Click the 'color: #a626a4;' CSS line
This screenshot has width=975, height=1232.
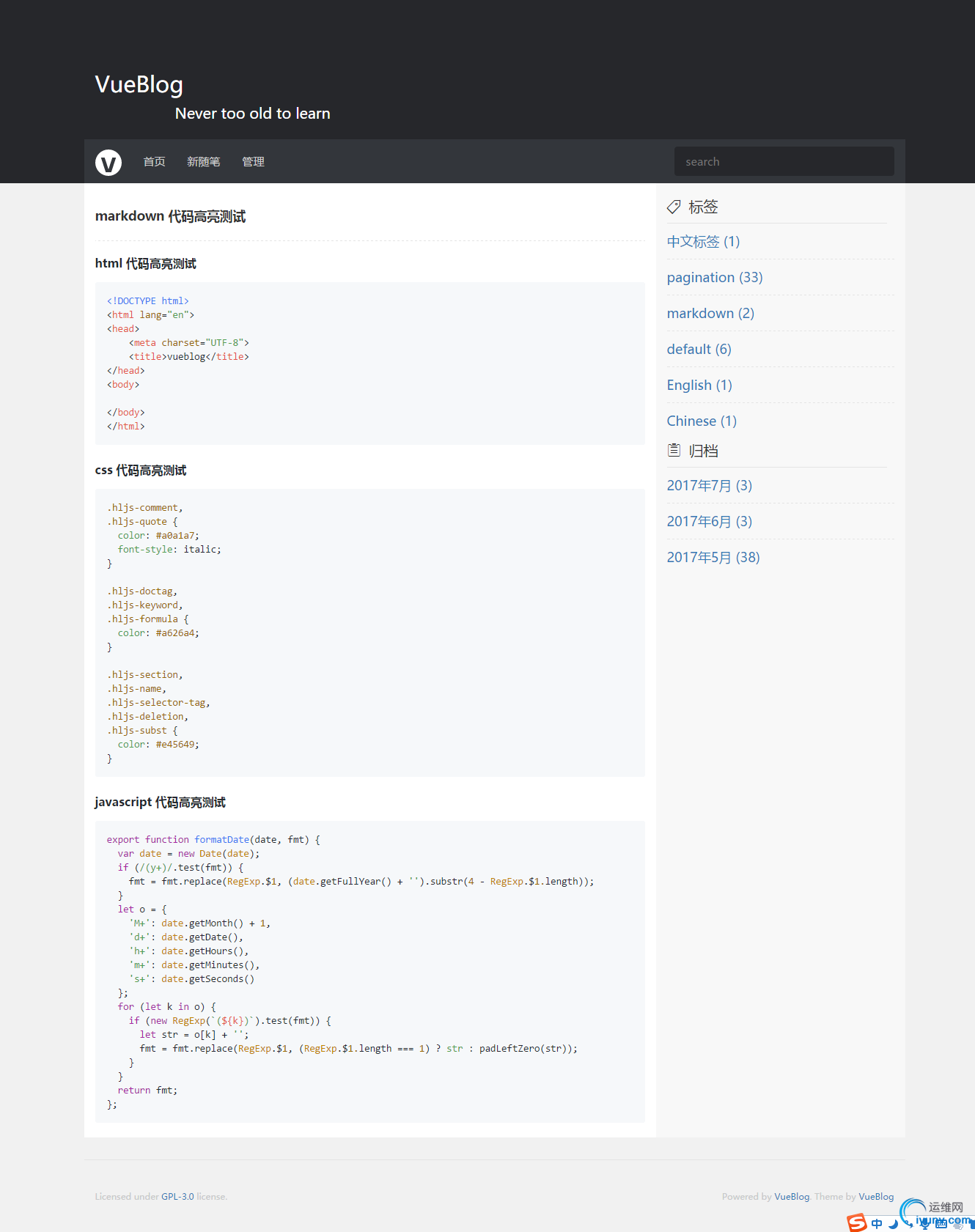tap(158, 633)
